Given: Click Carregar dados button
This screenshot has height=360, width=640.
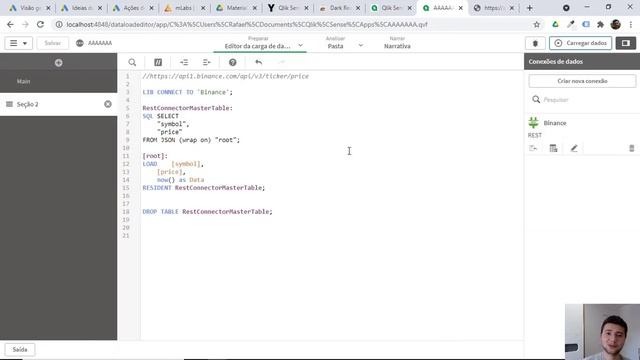Looking at the screenshot, I should click(580, 43).
